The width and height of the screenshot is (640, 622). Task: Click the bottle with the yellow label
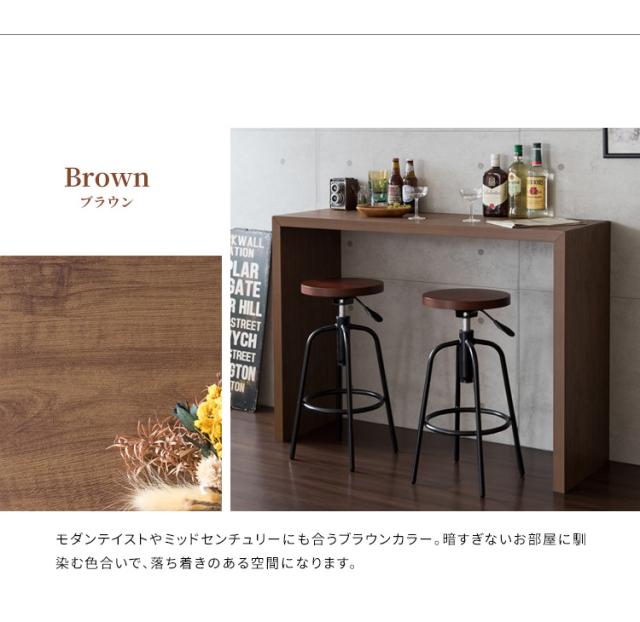[x=538, y=181]
